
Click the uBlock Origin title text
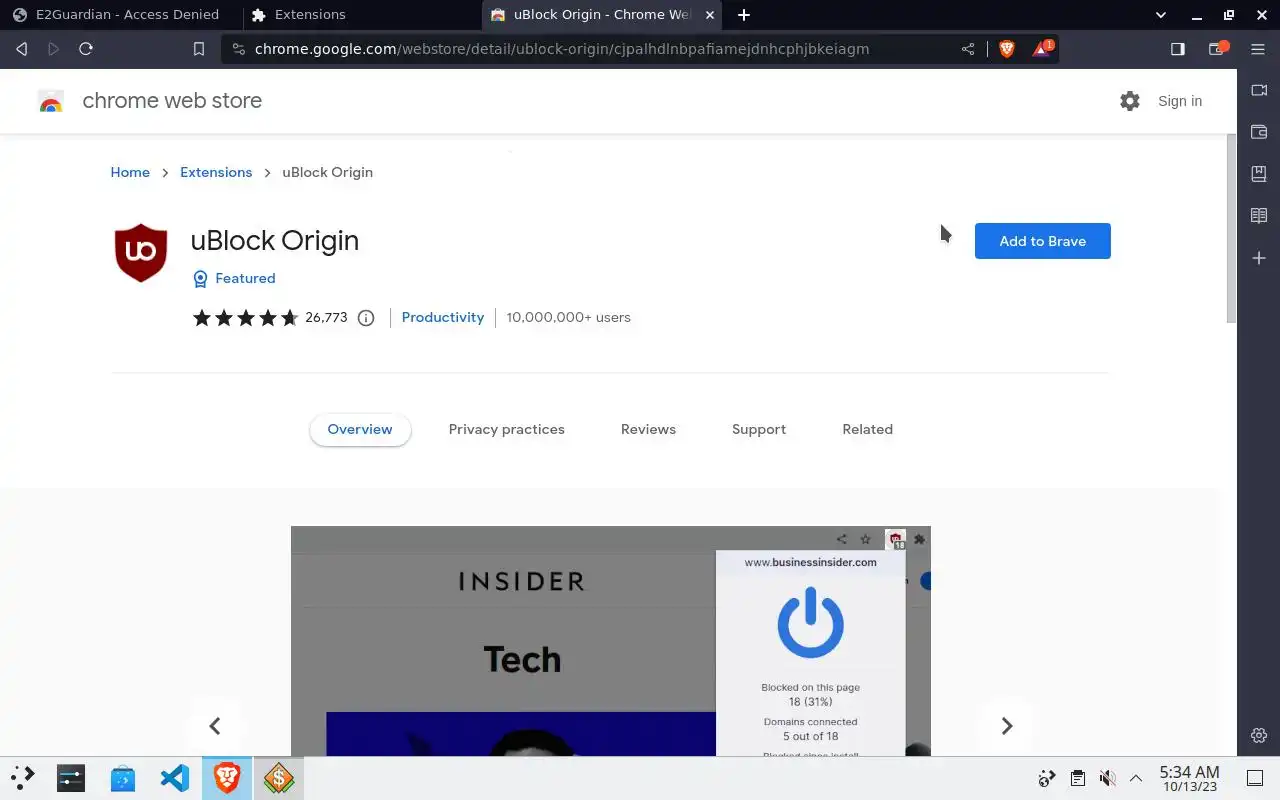pos(275,240)
